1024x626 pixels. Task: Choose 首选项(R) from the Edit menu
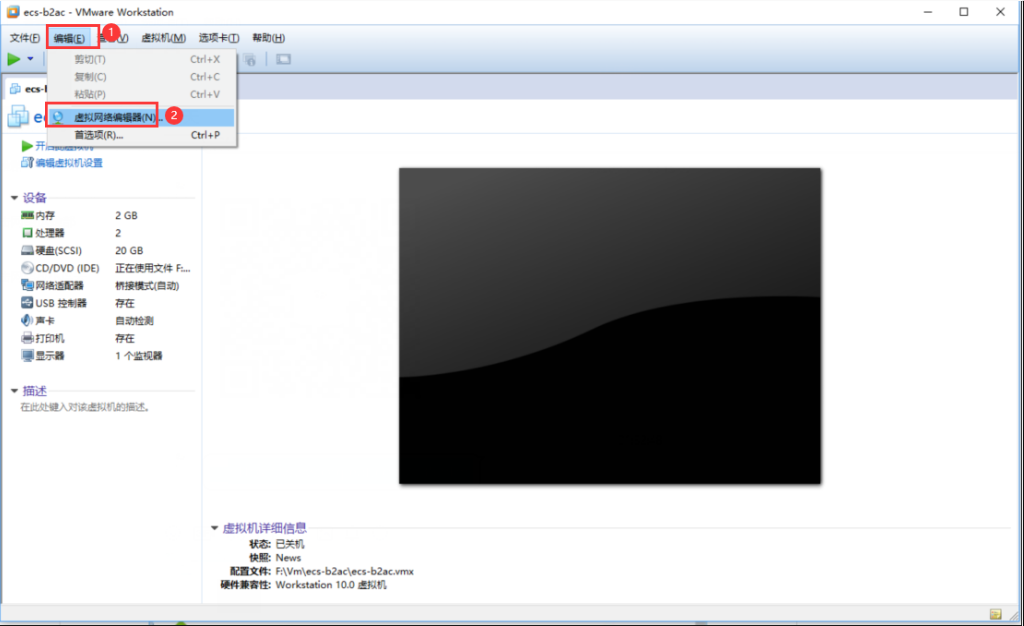[x=98, y=135]
